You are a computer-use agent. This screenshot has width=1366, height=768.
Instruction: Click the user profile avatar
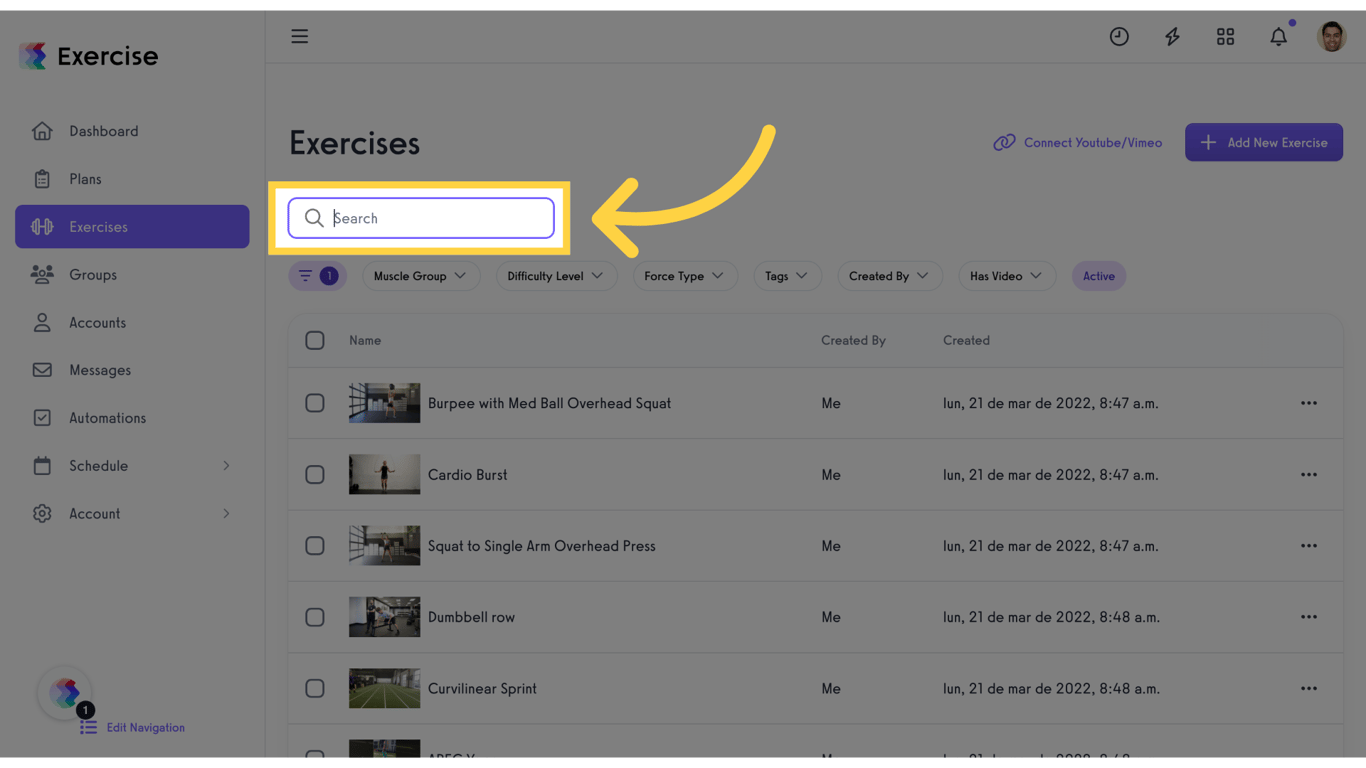(1331, 37)
